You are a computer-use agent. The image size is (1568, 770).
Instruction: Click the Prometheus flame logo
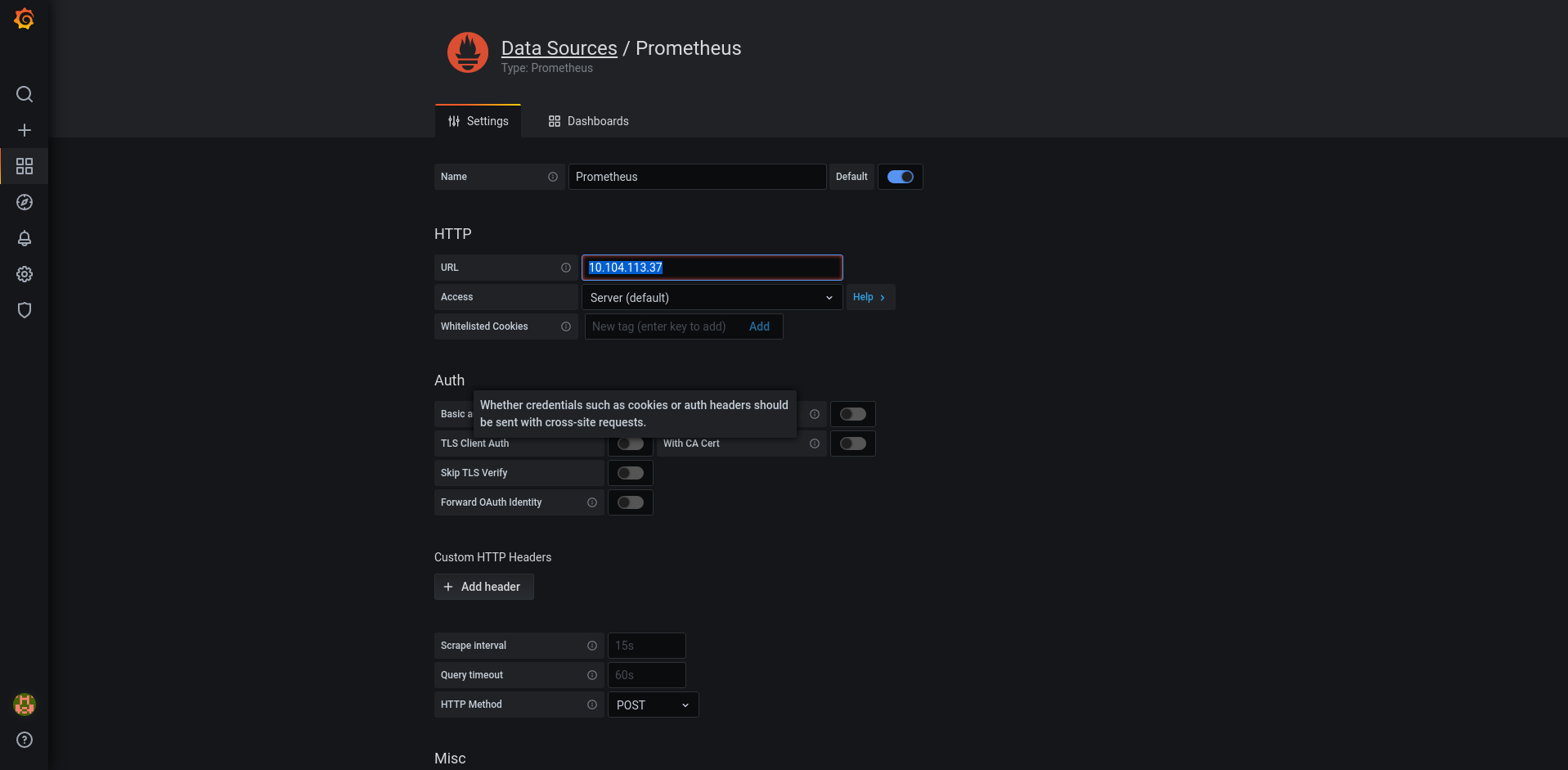468,52
